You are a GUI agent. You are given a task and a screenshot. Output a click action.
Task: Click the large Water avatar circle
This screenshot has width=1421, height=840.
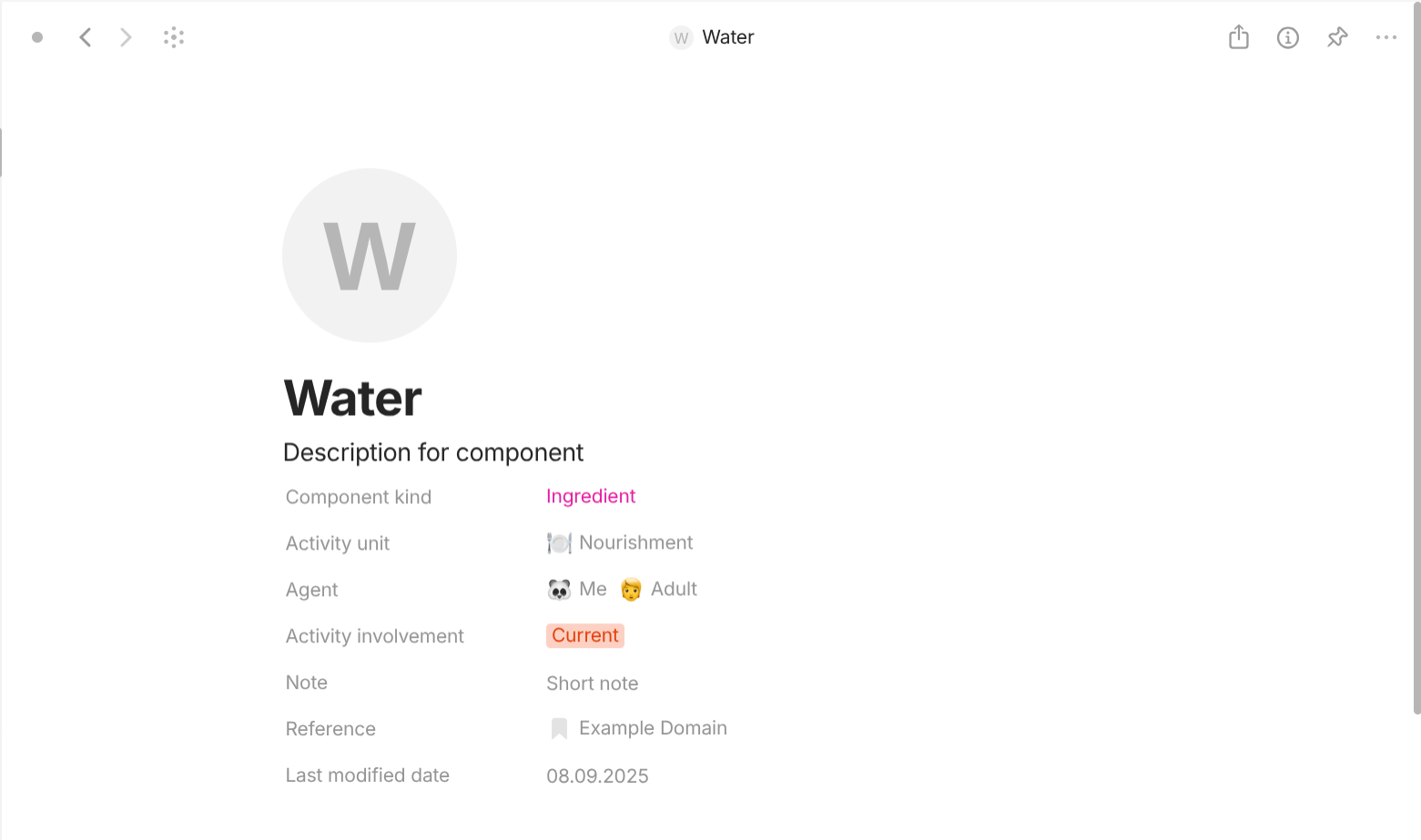369,256
